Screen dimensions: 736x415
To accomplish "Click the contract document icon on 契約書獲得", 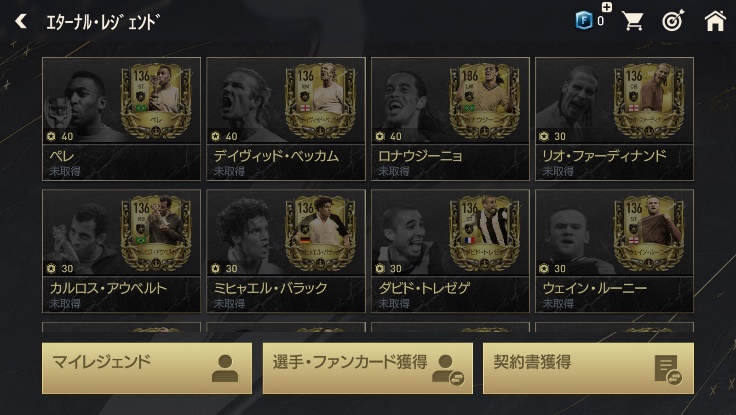I will click(x=668, y=369).
